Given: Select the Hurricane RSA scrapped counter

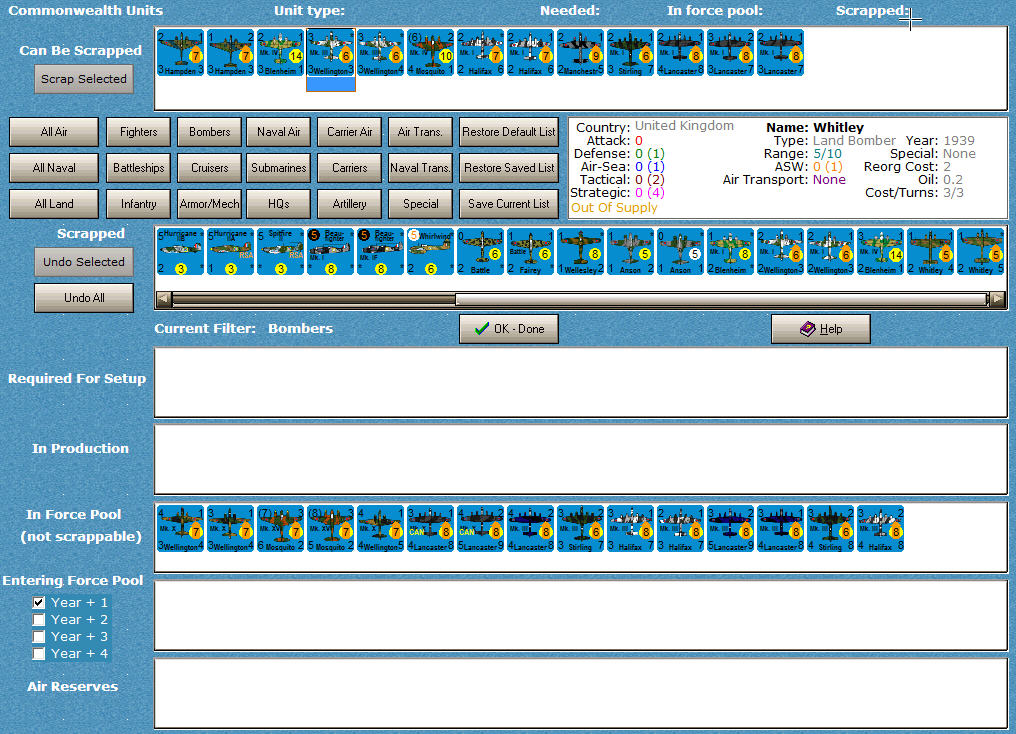Looking at the screenshot, I should point(231,251).
